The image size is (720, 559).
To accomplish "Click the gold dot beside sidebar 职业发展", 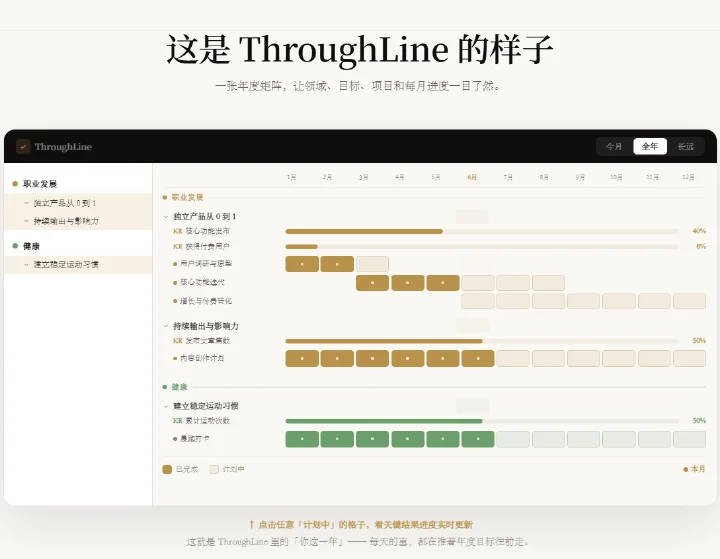I will (15, 184).
